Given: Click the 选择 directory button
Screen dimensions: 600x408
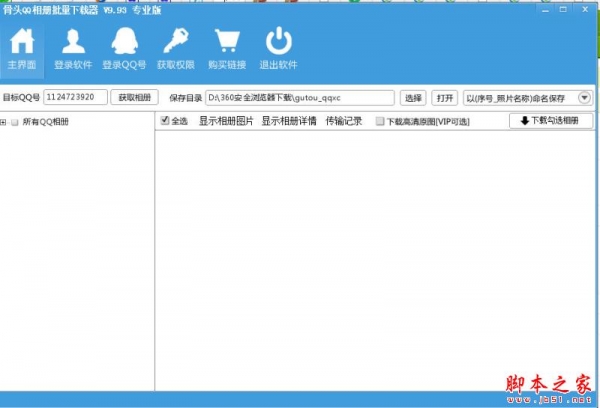Looking at the screenshot, I should [x=413, y=98].
